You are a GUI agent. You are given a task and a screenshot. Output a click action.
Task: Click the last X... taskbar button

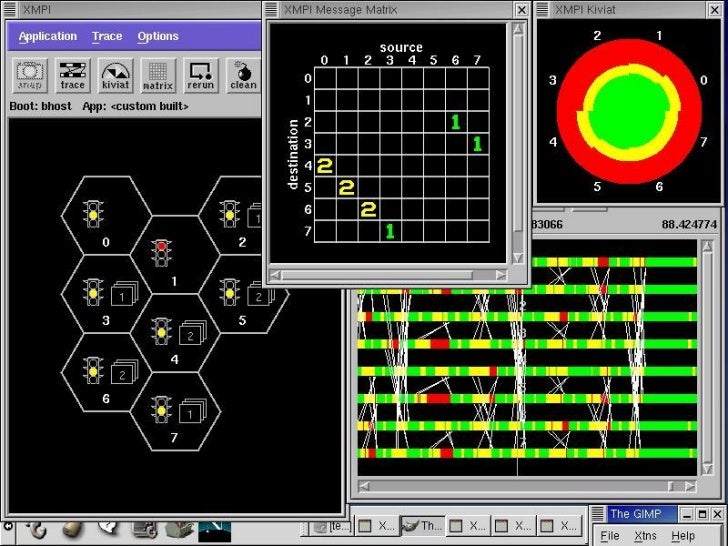(x=559, y=526)
